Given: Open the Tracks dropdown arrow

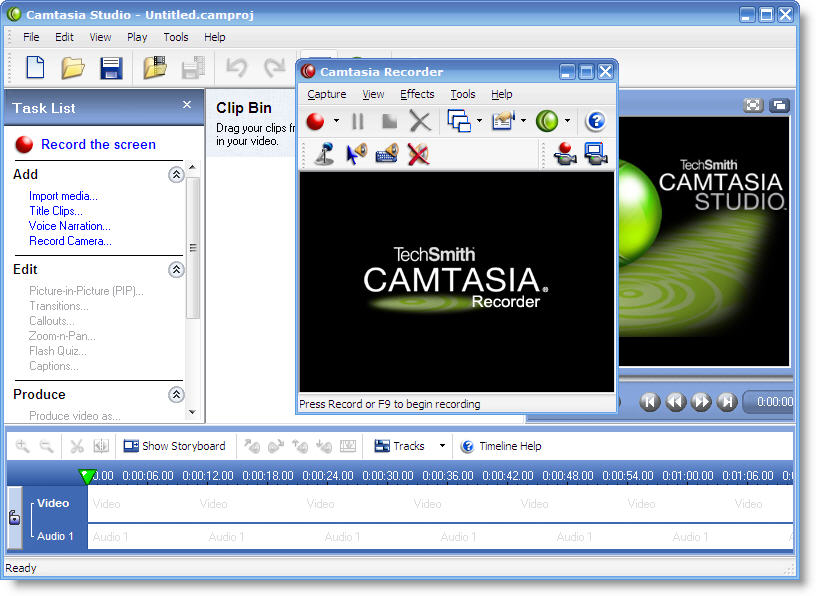Looking at the screenshot, I should coord(442,446).
